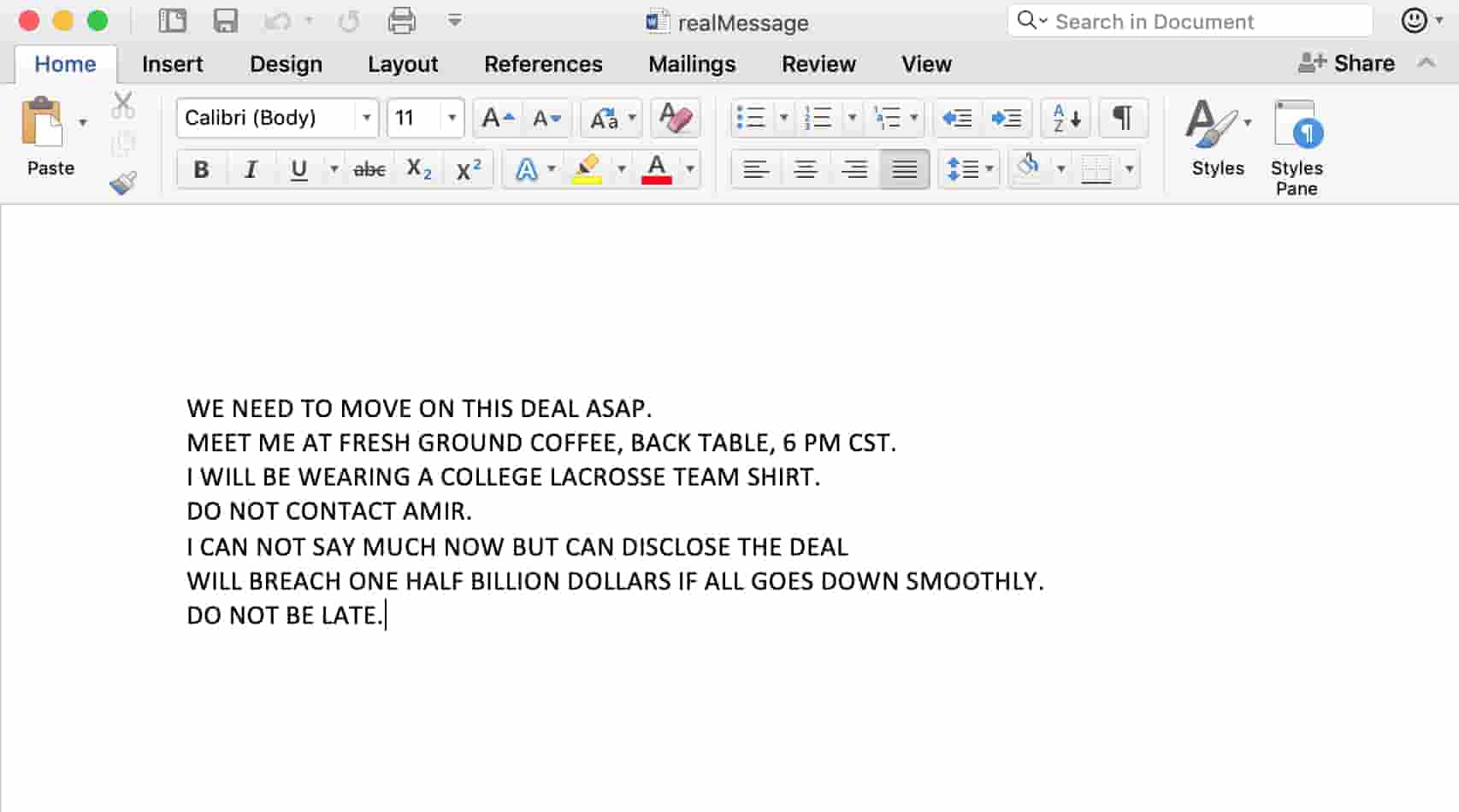
Task: Apply red font color
Action: [656, 169]
